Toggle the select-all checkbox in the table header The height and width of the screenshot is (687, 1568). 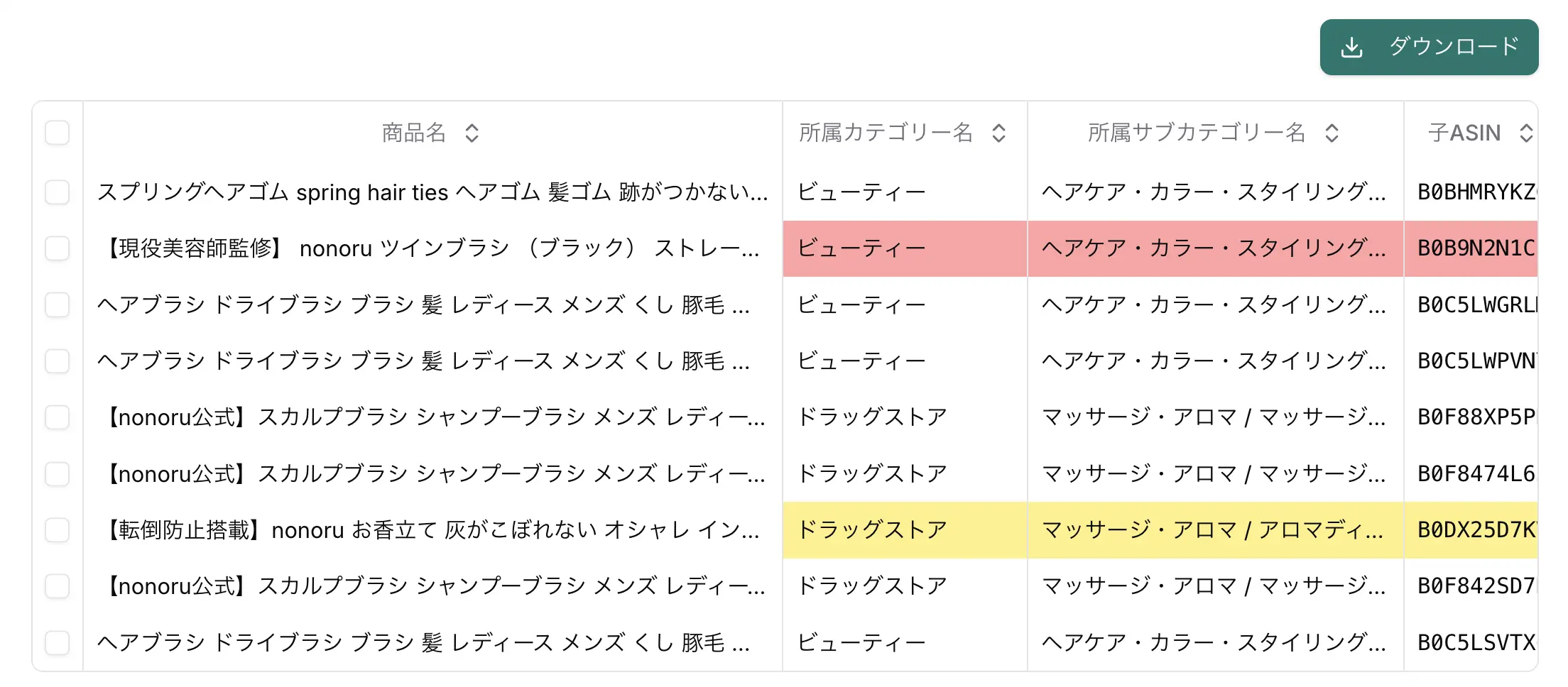58,133
